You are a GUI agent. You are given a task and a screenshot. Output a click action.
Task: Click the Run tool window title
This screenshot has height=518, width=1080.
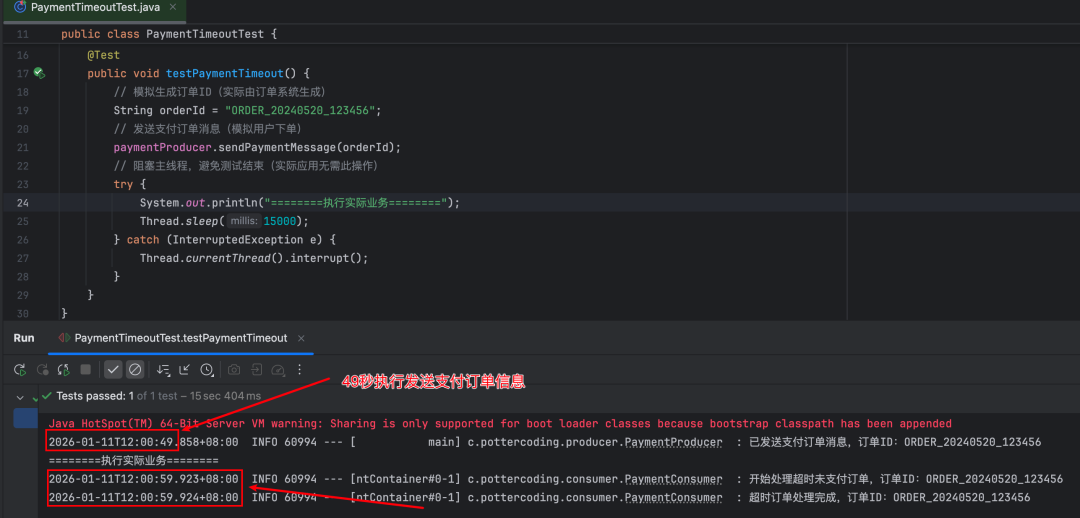(x=24, y=338)
